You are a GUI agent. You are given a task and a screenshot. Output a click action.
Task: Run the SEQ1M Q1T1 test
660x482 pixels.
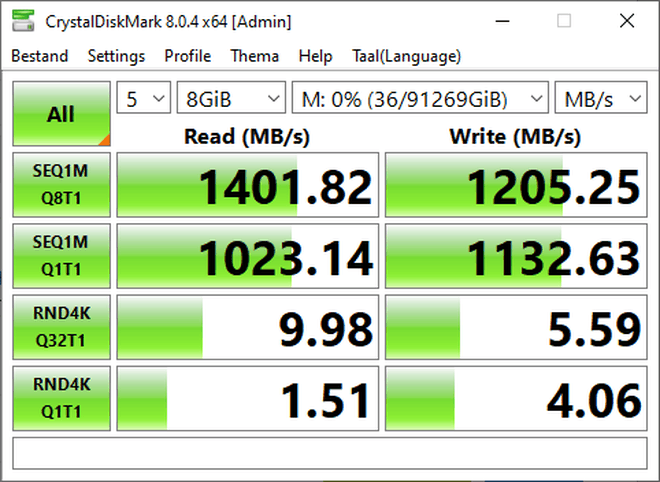[x=61, y=256]
